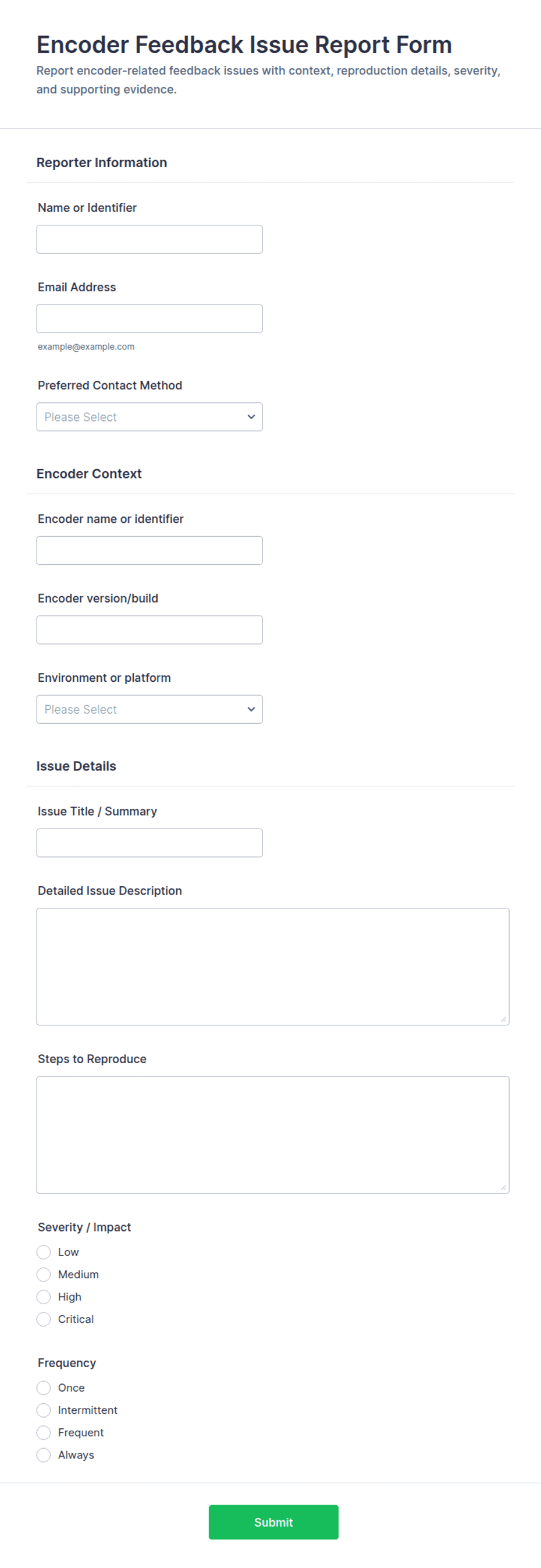Viewport: 541px width, 1568px height.
Task: Click the Issue Title / Summary field
Action: point(150,843)
